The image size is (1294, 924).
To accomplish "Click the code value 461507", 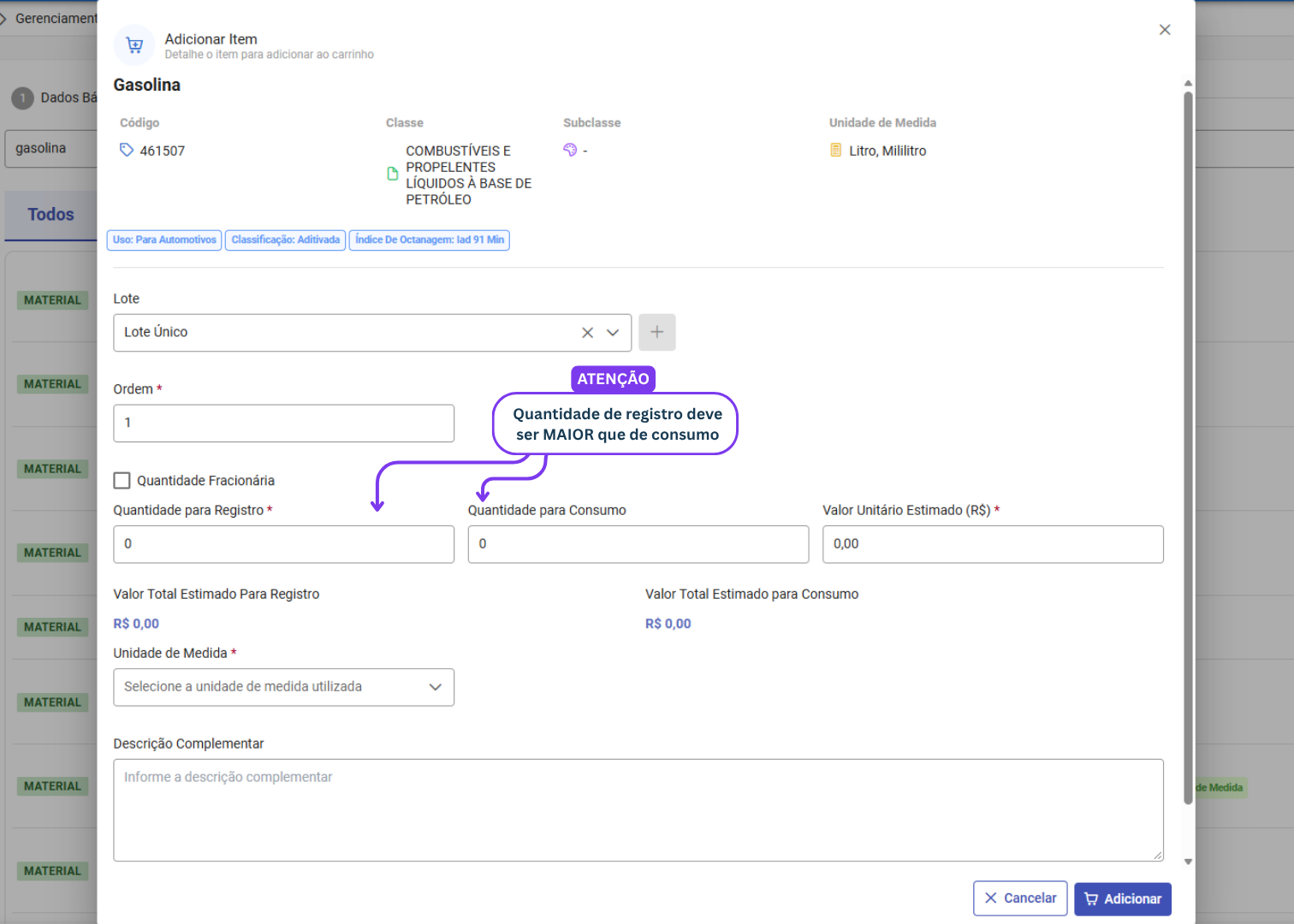I will (x=163, y=151).
